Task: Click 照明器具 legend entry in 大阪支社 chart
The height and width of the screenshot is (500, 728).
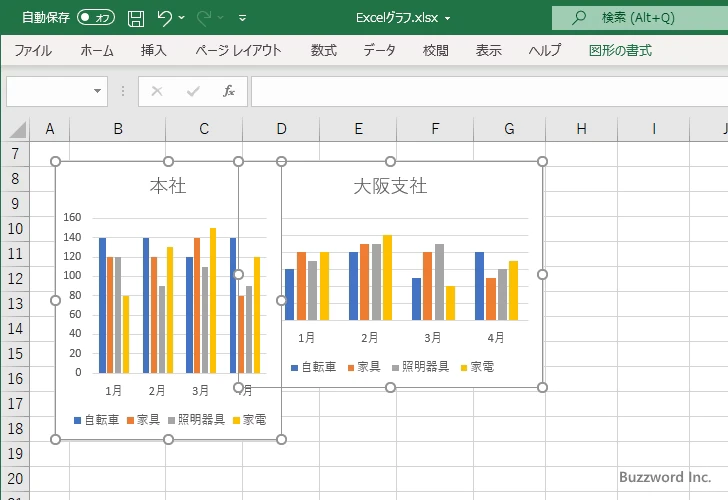Action: click(x=421, y=367)
